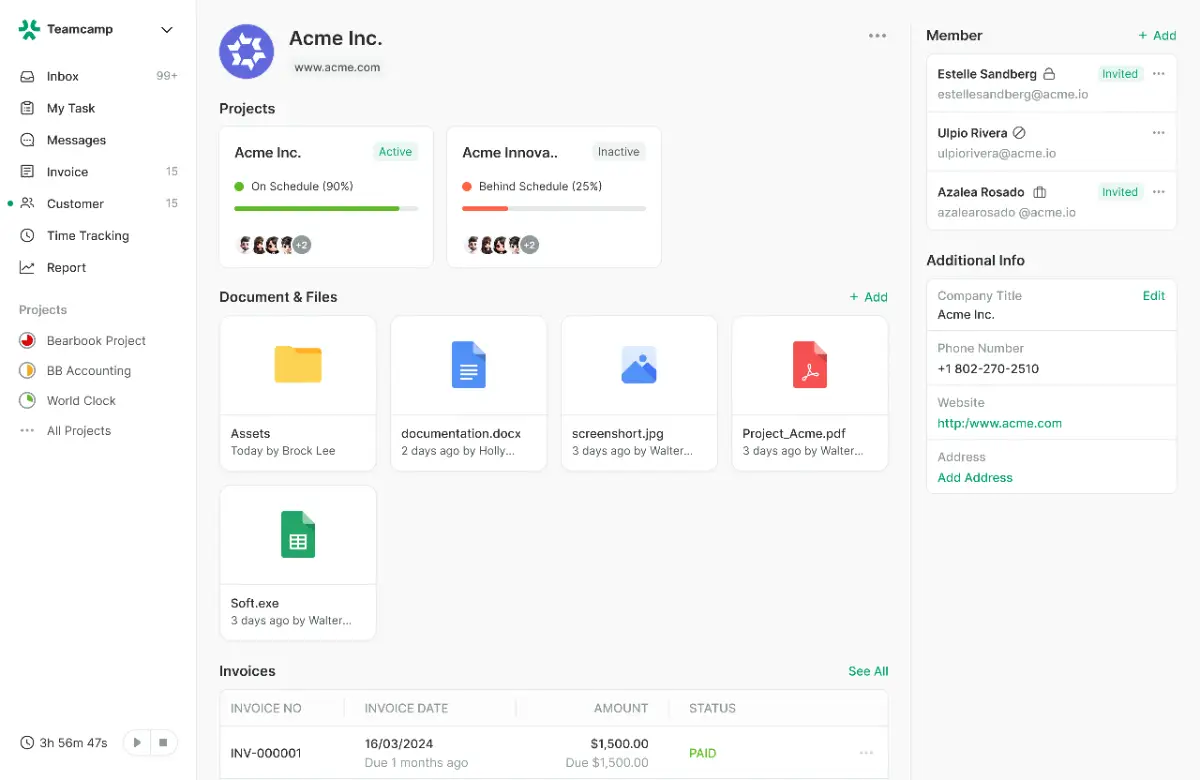The height and width of the screenshot is (780, 1200).
Task: Open the Assets folder icon
Action: 298,365
